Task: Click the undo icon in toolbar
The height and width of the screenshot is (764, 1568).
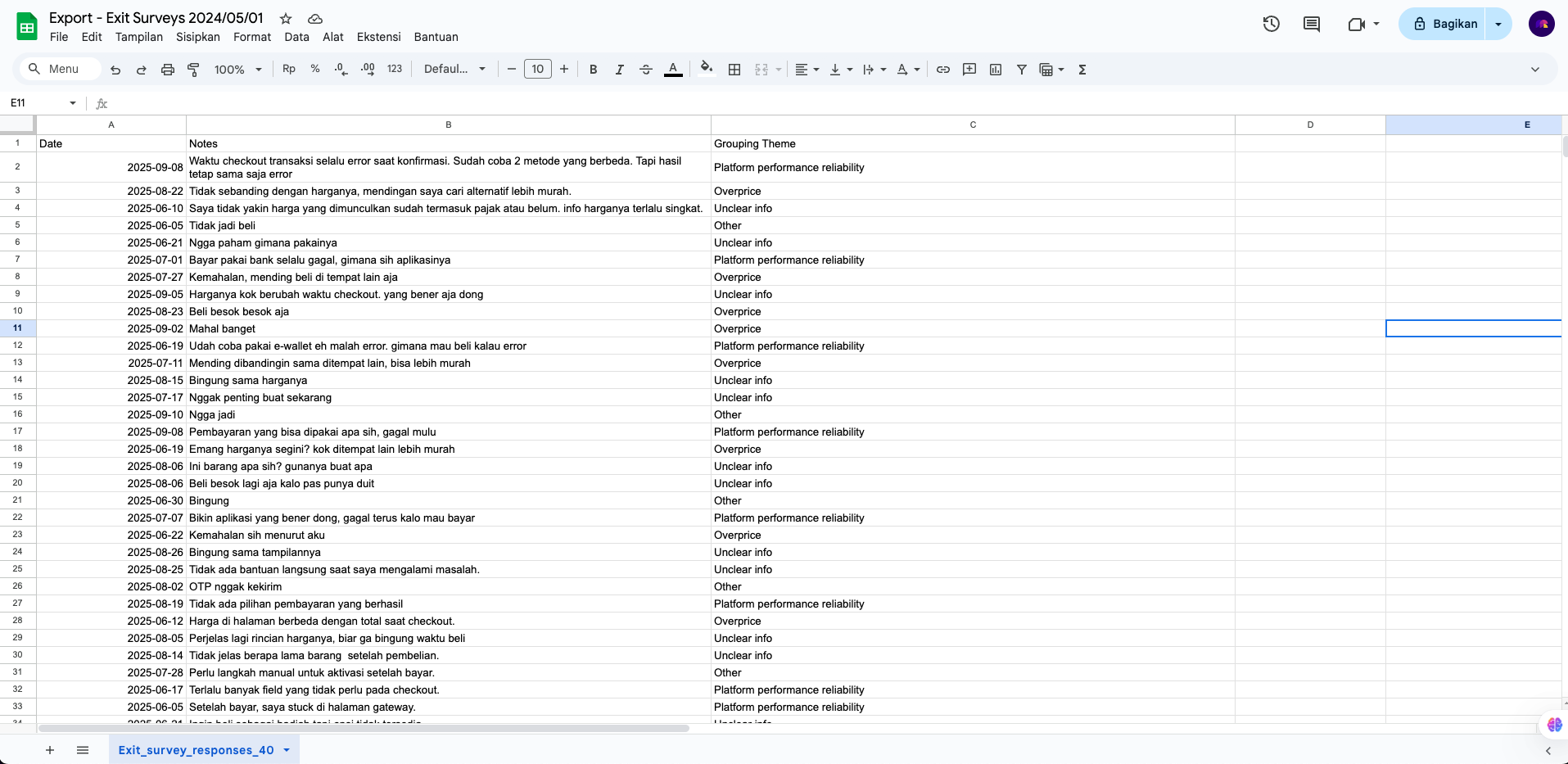Action: 115,70
